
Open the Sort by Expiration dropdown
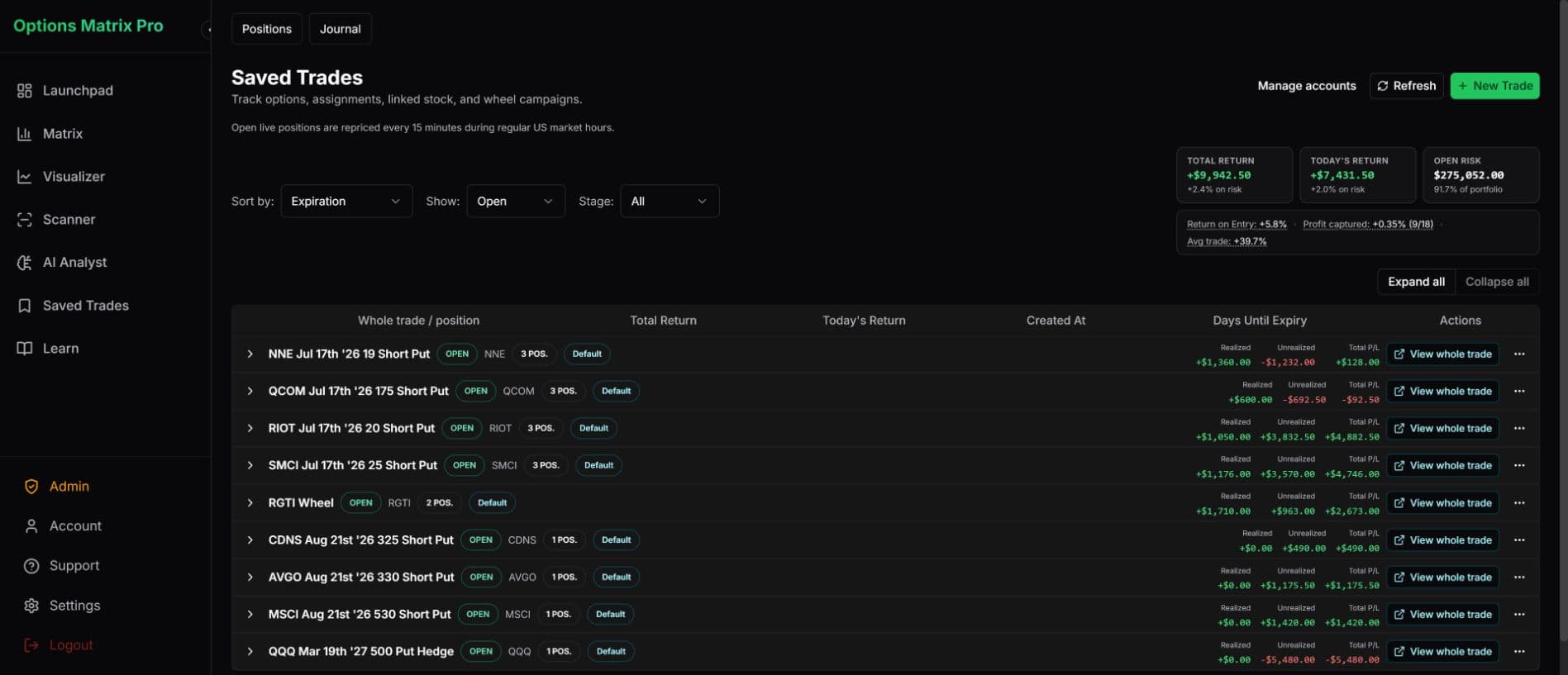tap(346, 201)
